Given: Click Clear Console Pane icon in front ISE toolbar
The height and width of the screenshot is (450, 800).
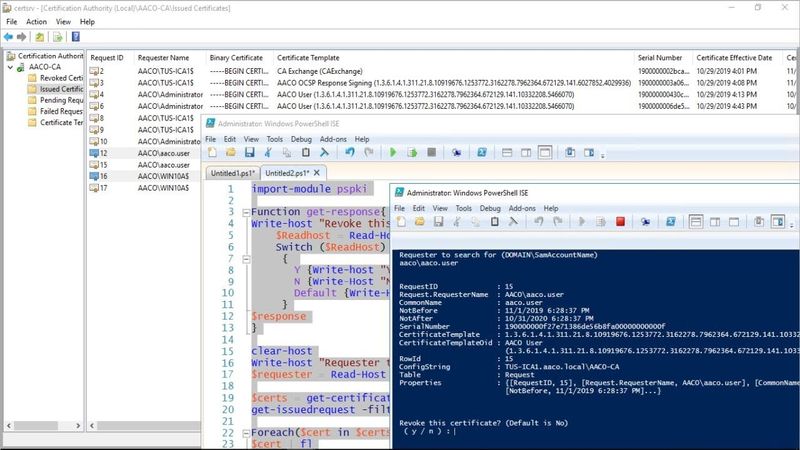Looking at the screenshot, I should (513, 221).
